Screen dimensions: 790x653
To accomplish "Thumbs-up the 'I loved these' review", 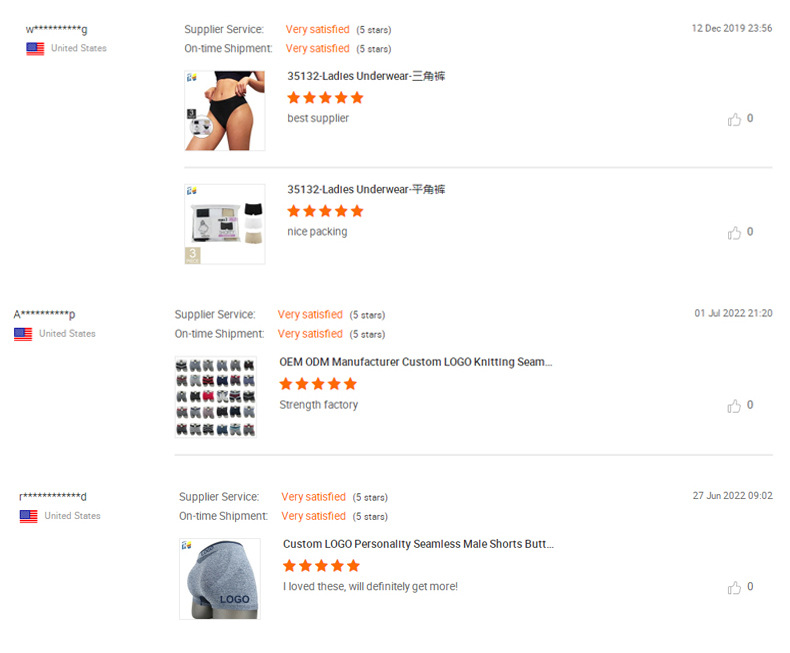I will point(735,588).
